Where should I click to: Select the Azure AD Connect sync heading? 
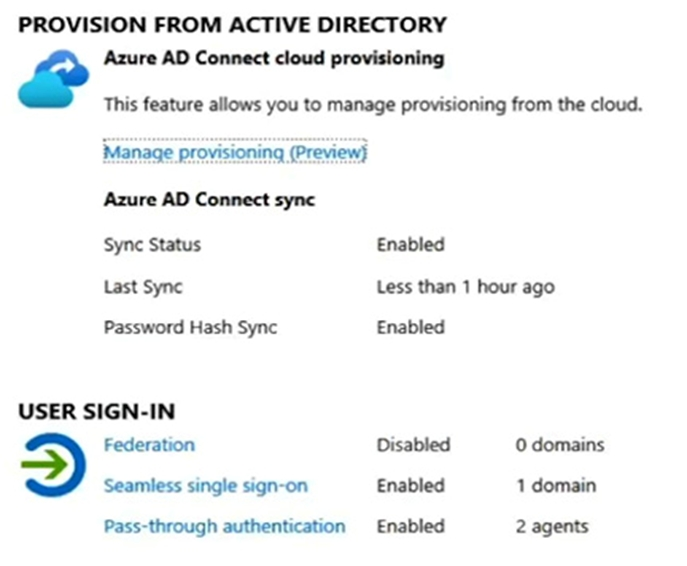[x=209, y=200]
